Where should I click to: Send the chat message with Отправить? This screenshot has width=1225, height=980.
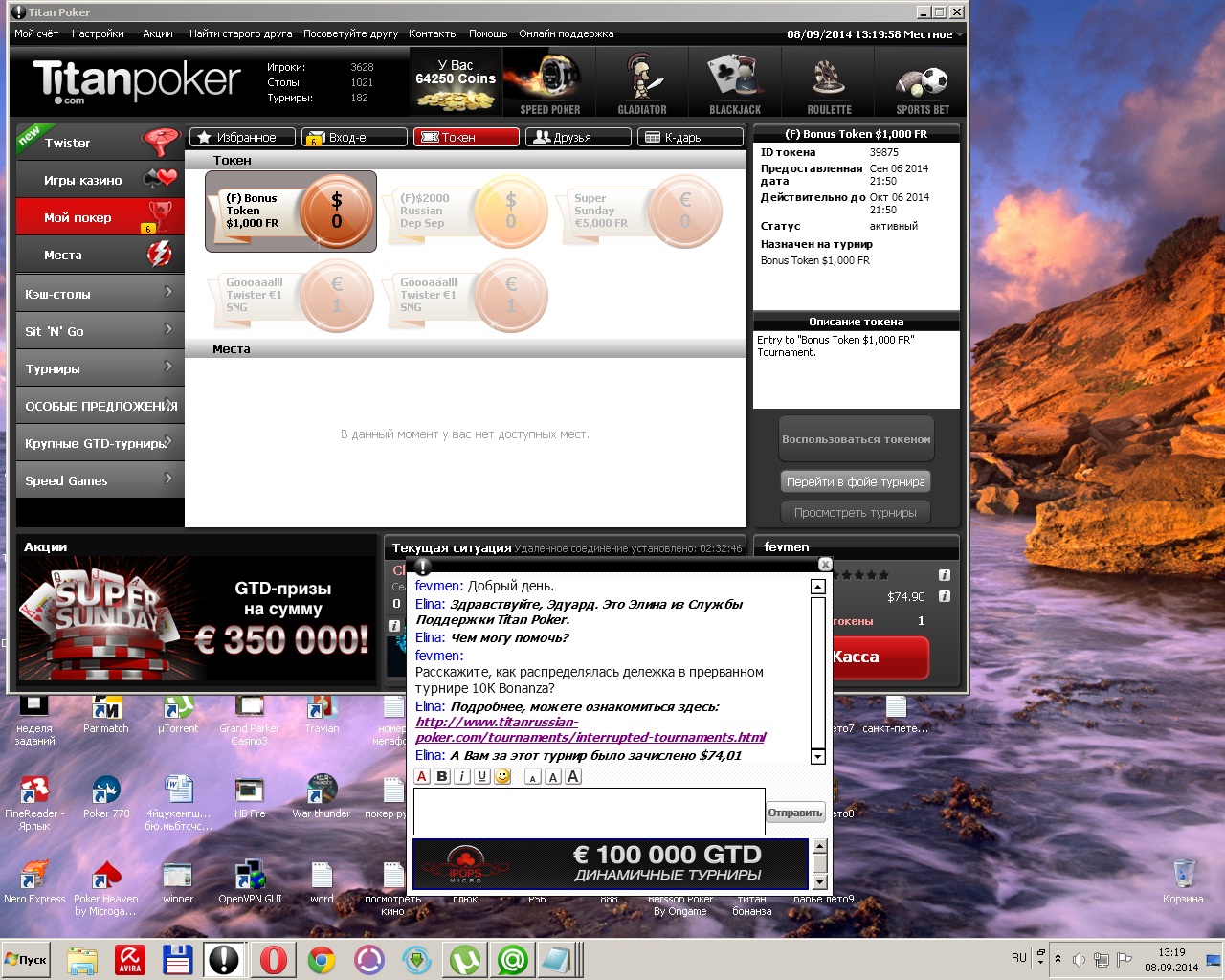pos(795,813)
